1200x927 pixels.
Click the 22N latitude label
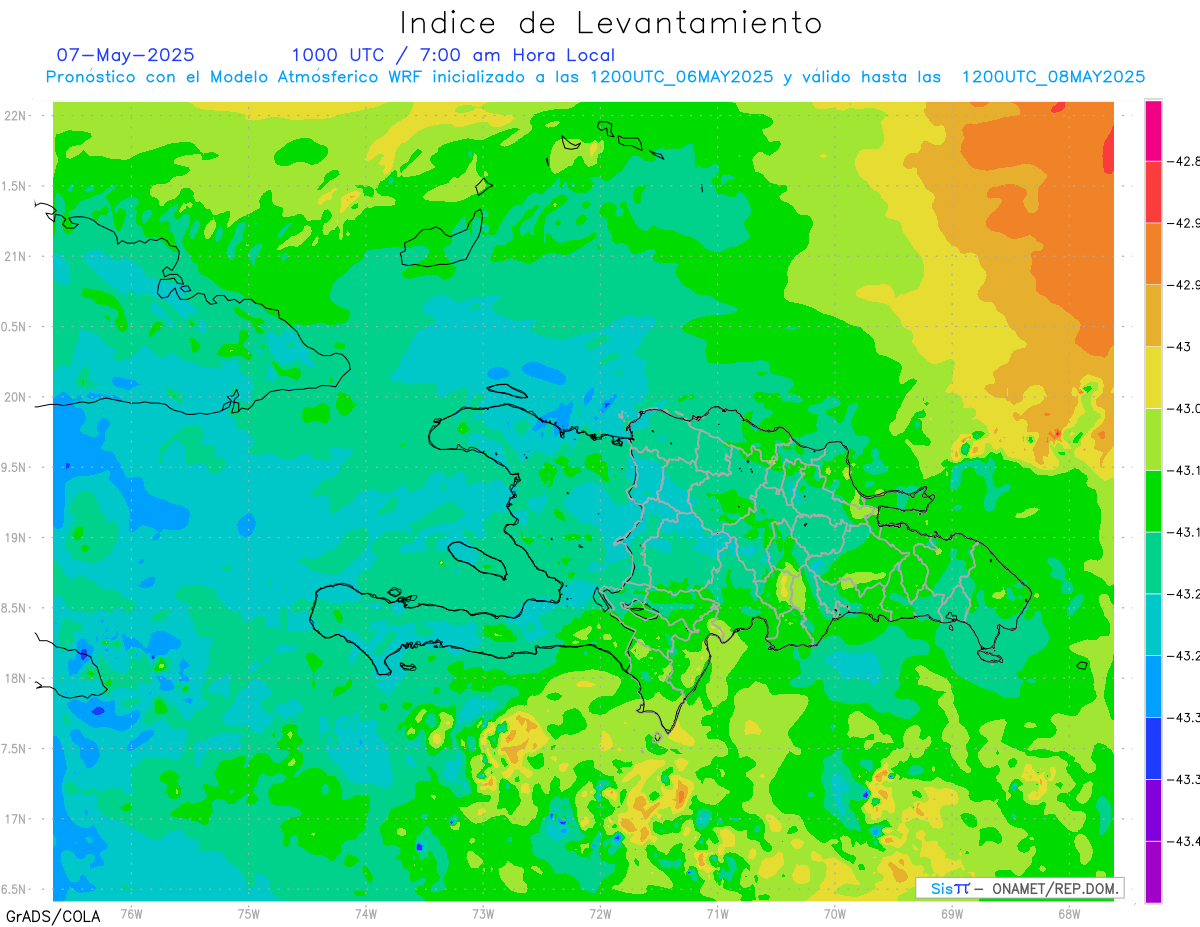click(x=16, y=116)
